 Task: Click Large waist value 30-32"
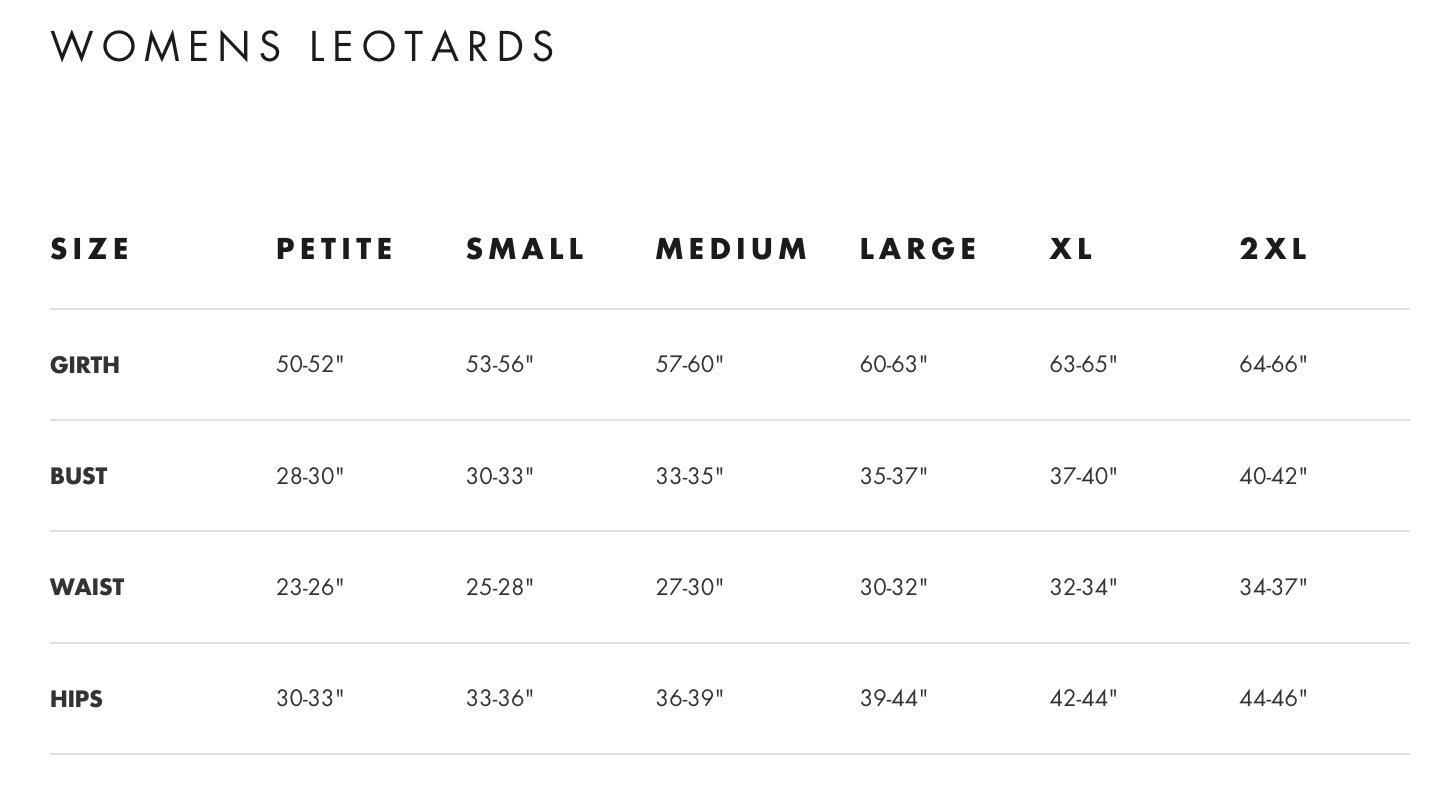tap(893, 587)
